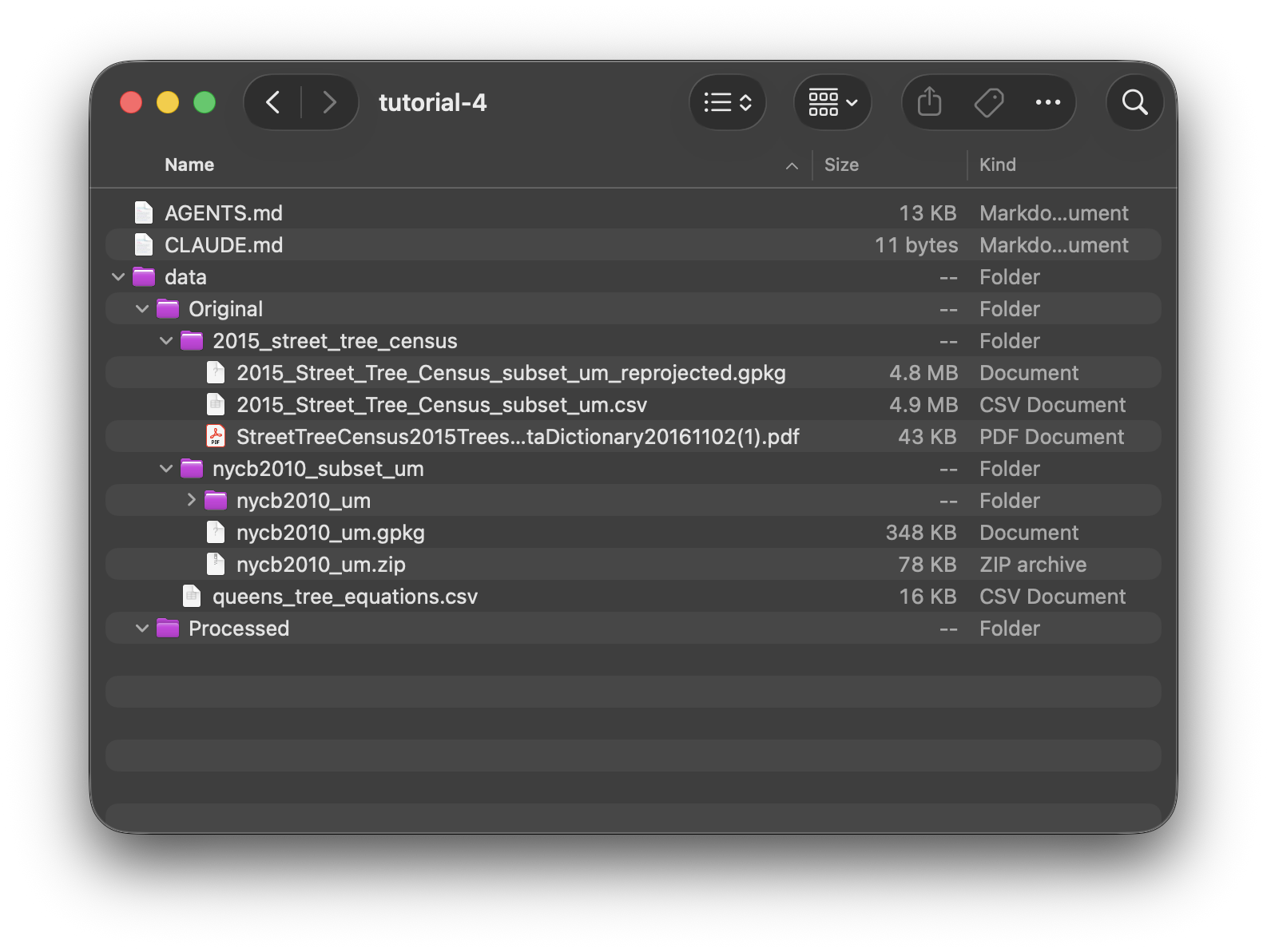
Task: Click the nycb2010_um.zip archive icon
Action: pos(216,564)
